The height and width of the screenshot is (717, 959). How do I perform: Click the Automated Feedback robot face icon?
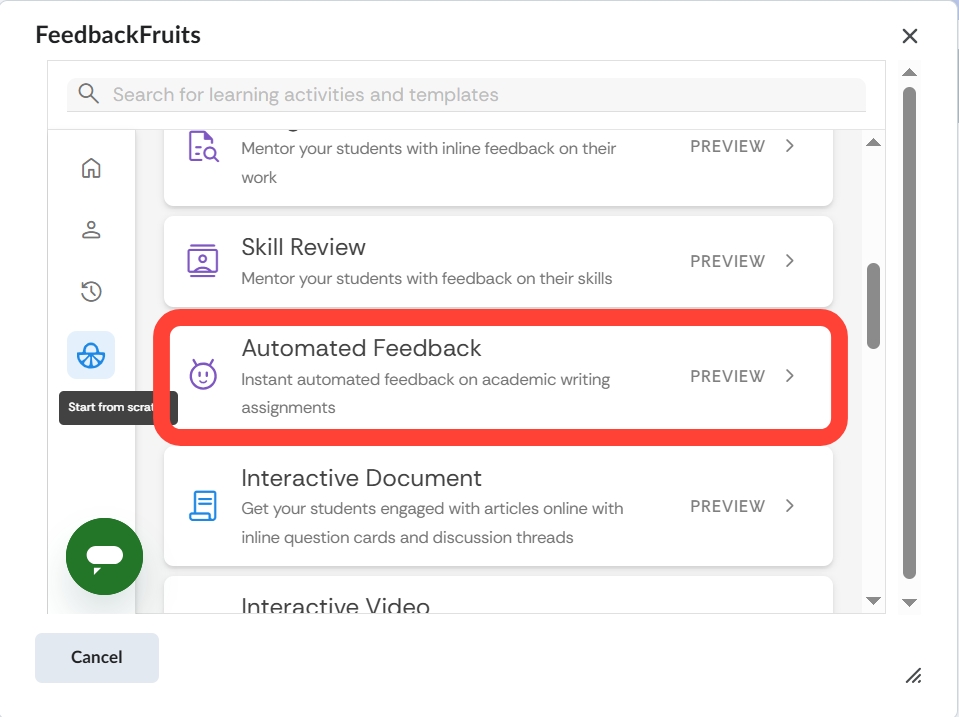click(203, 376)
